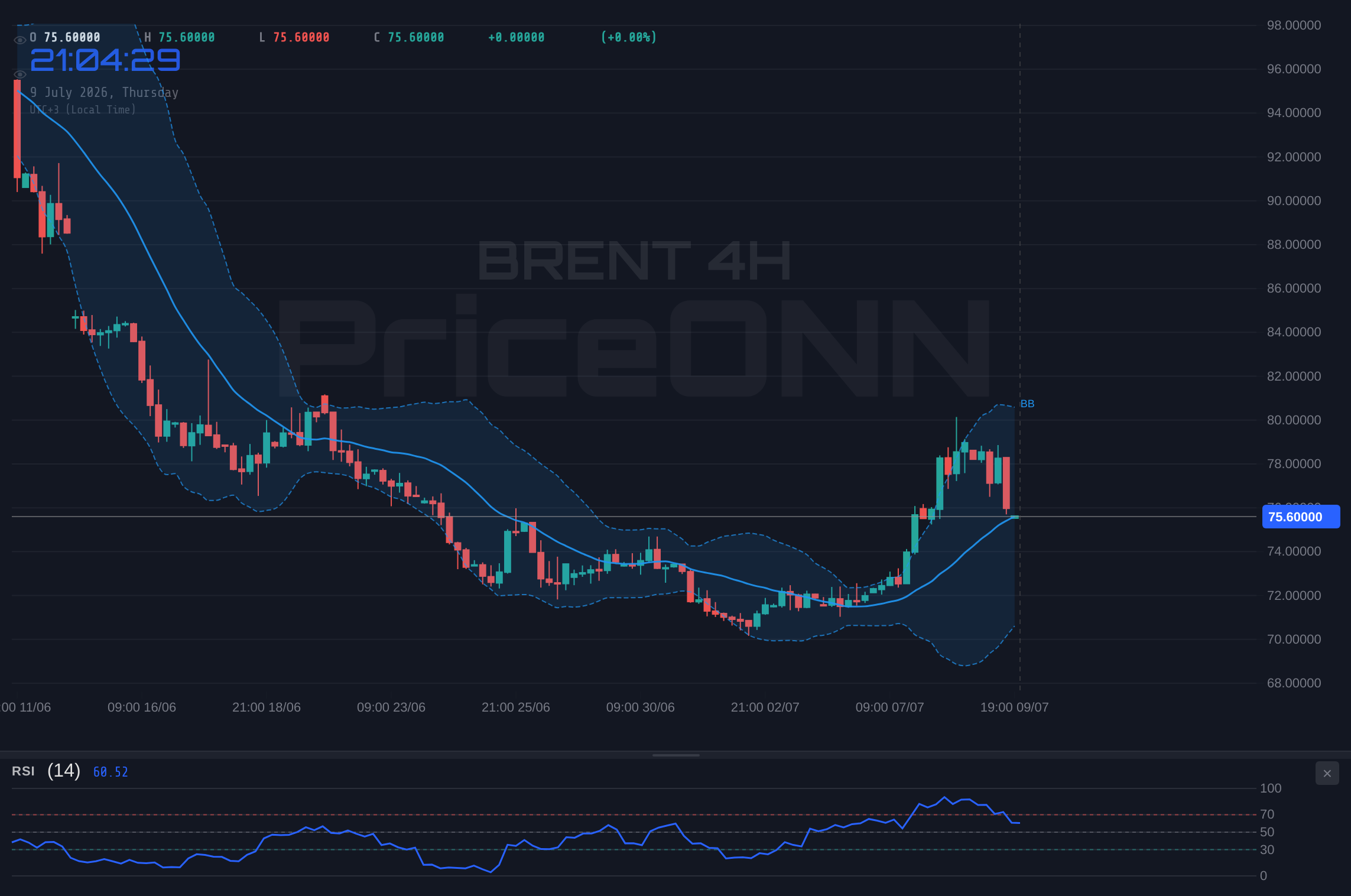
Task: Click the 92.00000 price axis label
Action: [1294, 157]
